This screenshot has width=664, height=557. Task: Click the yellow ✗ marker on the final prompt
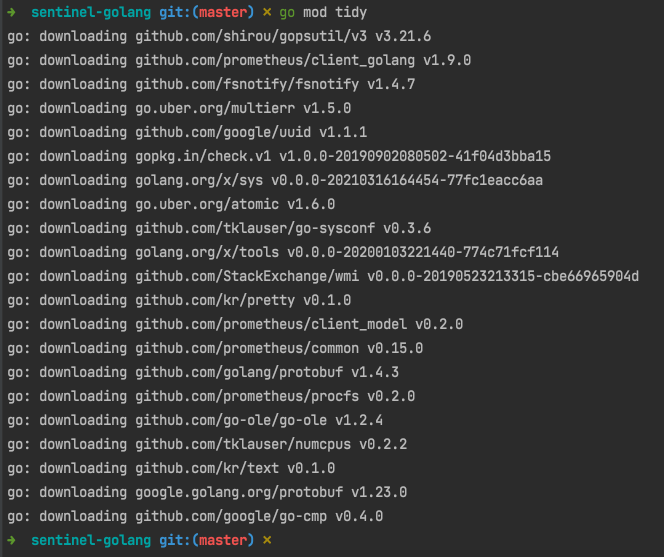[266, 540]
